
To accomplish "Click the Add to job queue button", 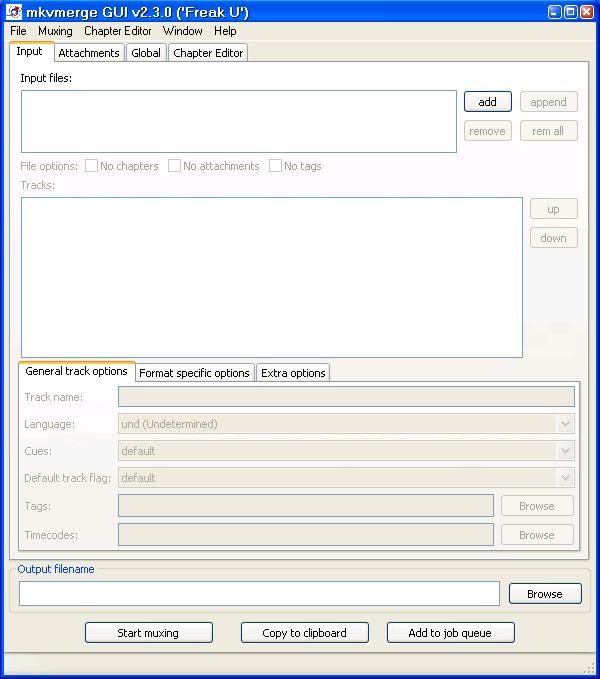I will point(450,633).
